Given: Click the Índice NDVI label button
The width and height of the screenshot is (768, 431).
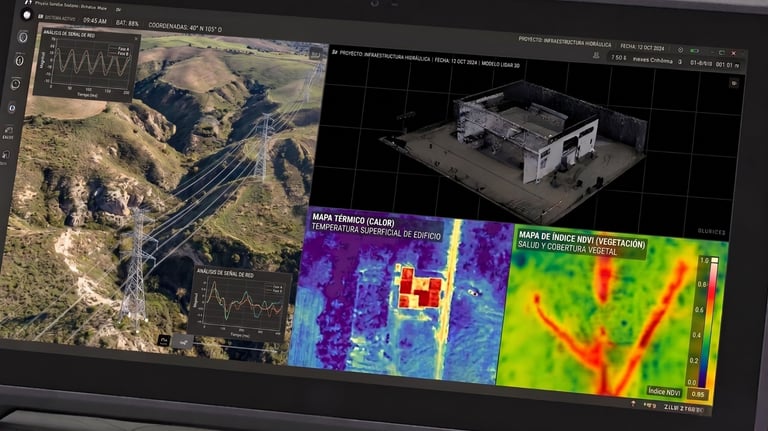Looking at the screenshot, I should pos(664,391).
